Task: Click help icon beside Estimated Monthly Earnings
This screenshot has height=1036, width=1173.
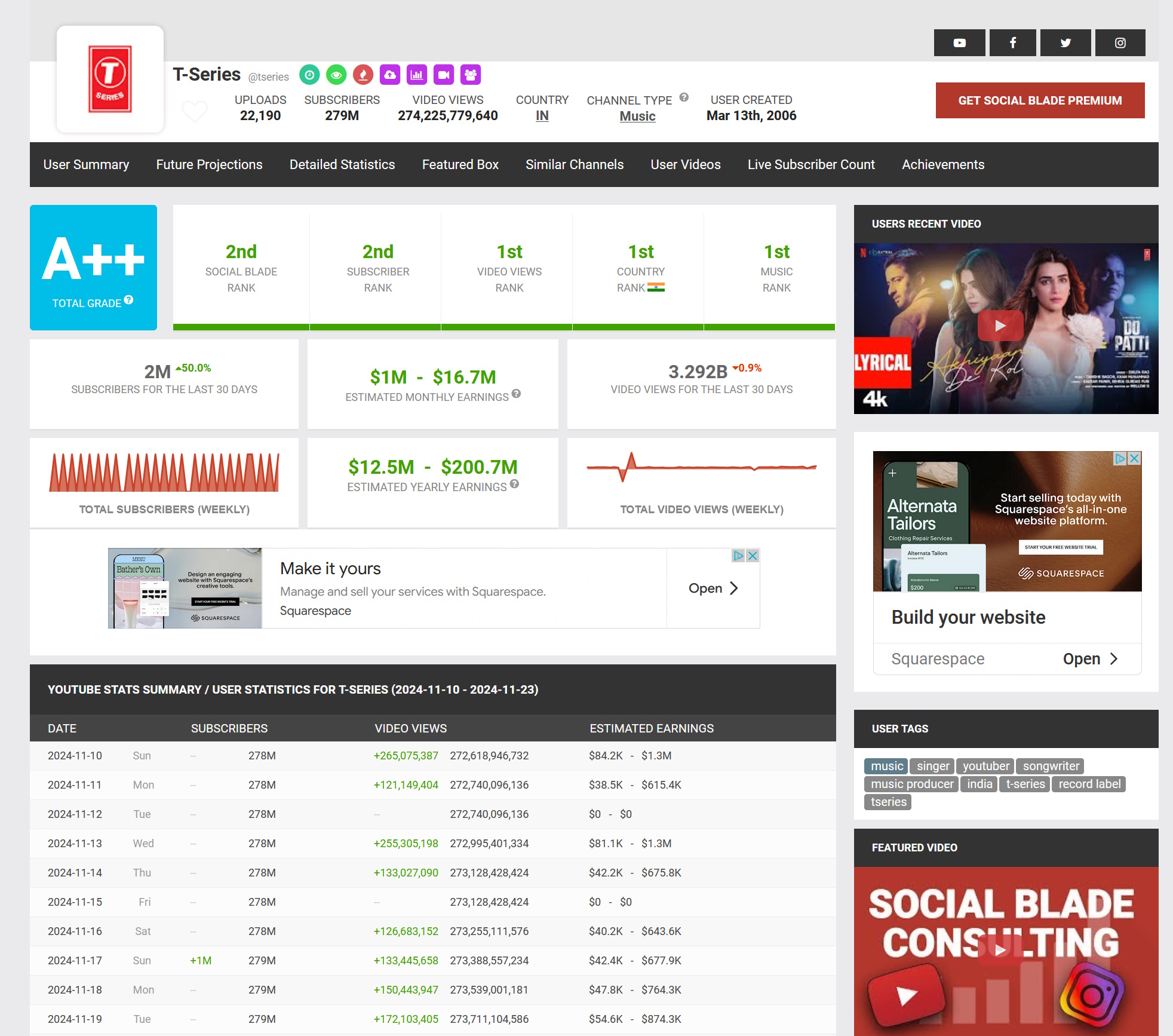Action: (x=516, y=394)
